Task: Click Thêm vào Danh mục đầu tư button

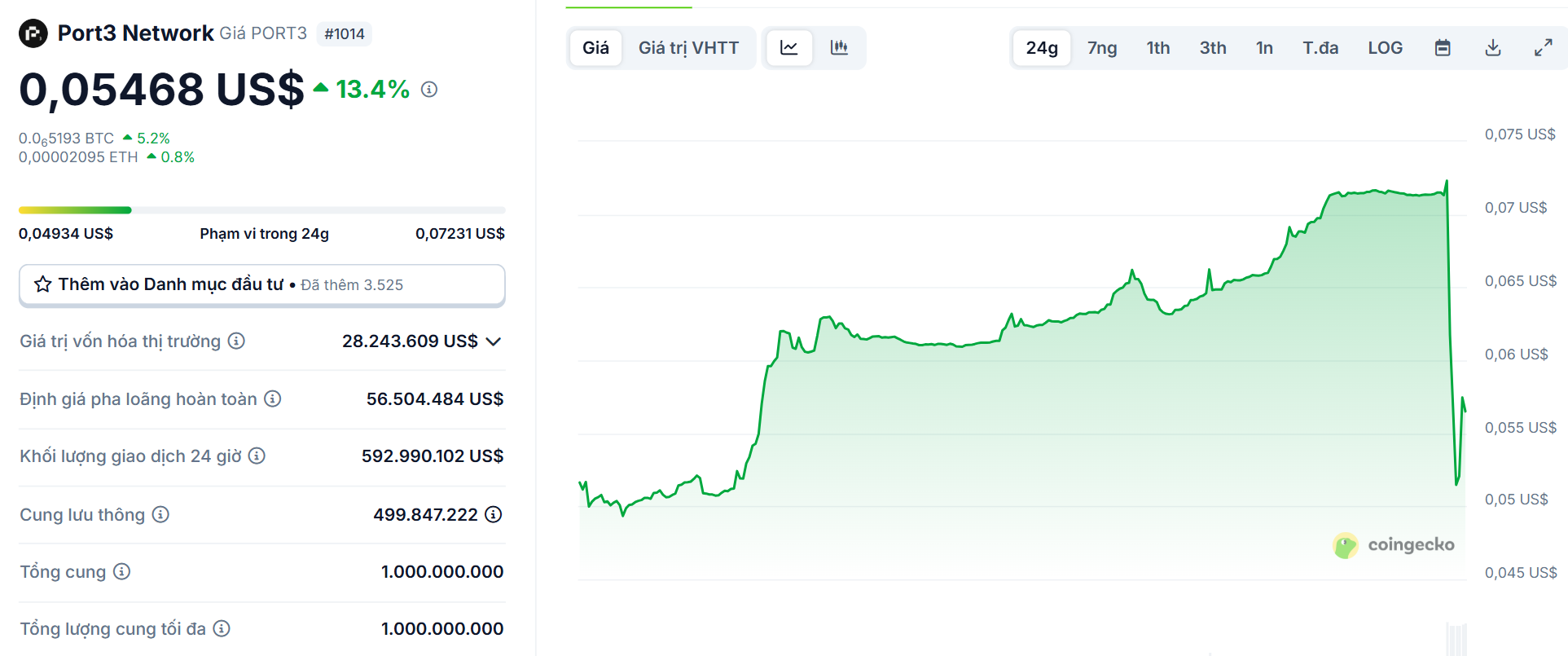Action: click(262, 285)
